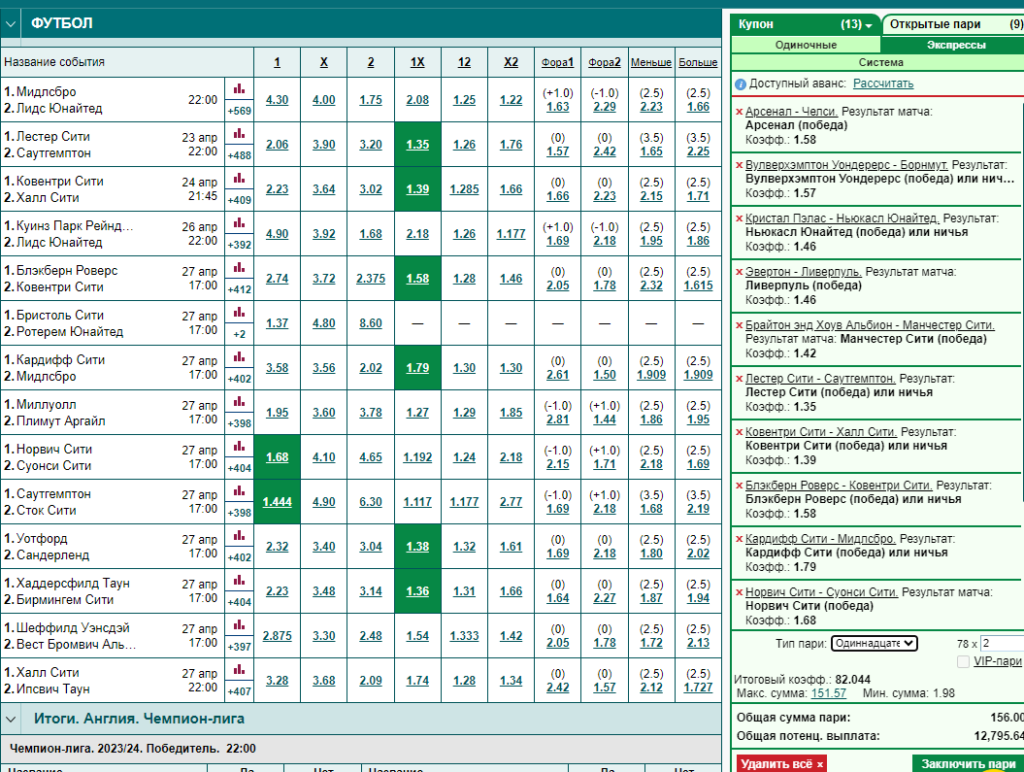The image size is (1024, 772).
Task: Click info icon next to Доступный аванс
Action: point(740,84)
